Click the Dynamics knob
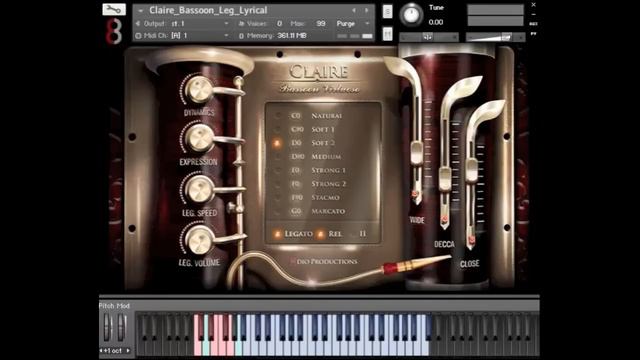The height and width of the screenshot is (360, 640). tap(200, 89)
